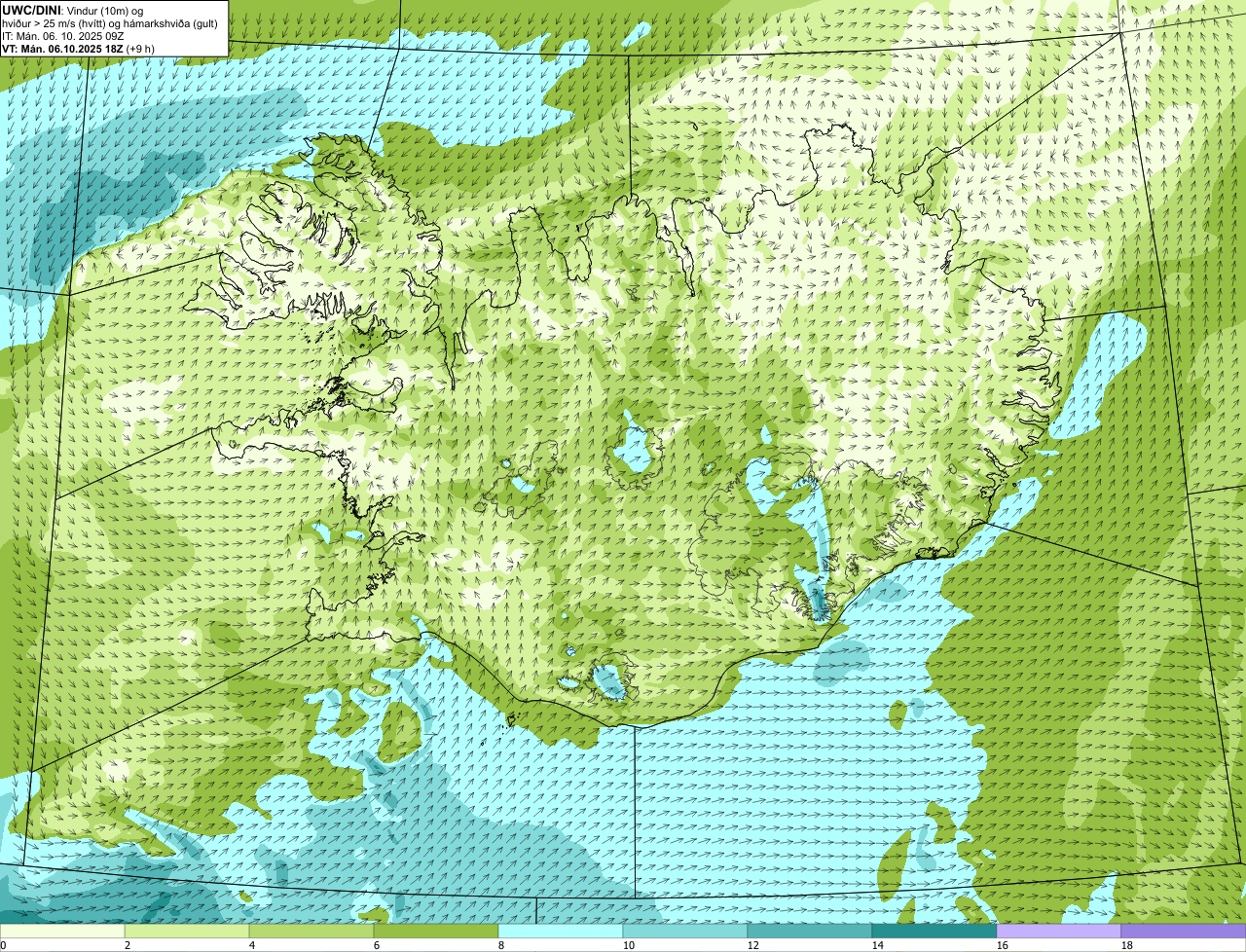Select the 6–8 m/s legend color band
1246x952 pixels.
click(x=436, y=931)
